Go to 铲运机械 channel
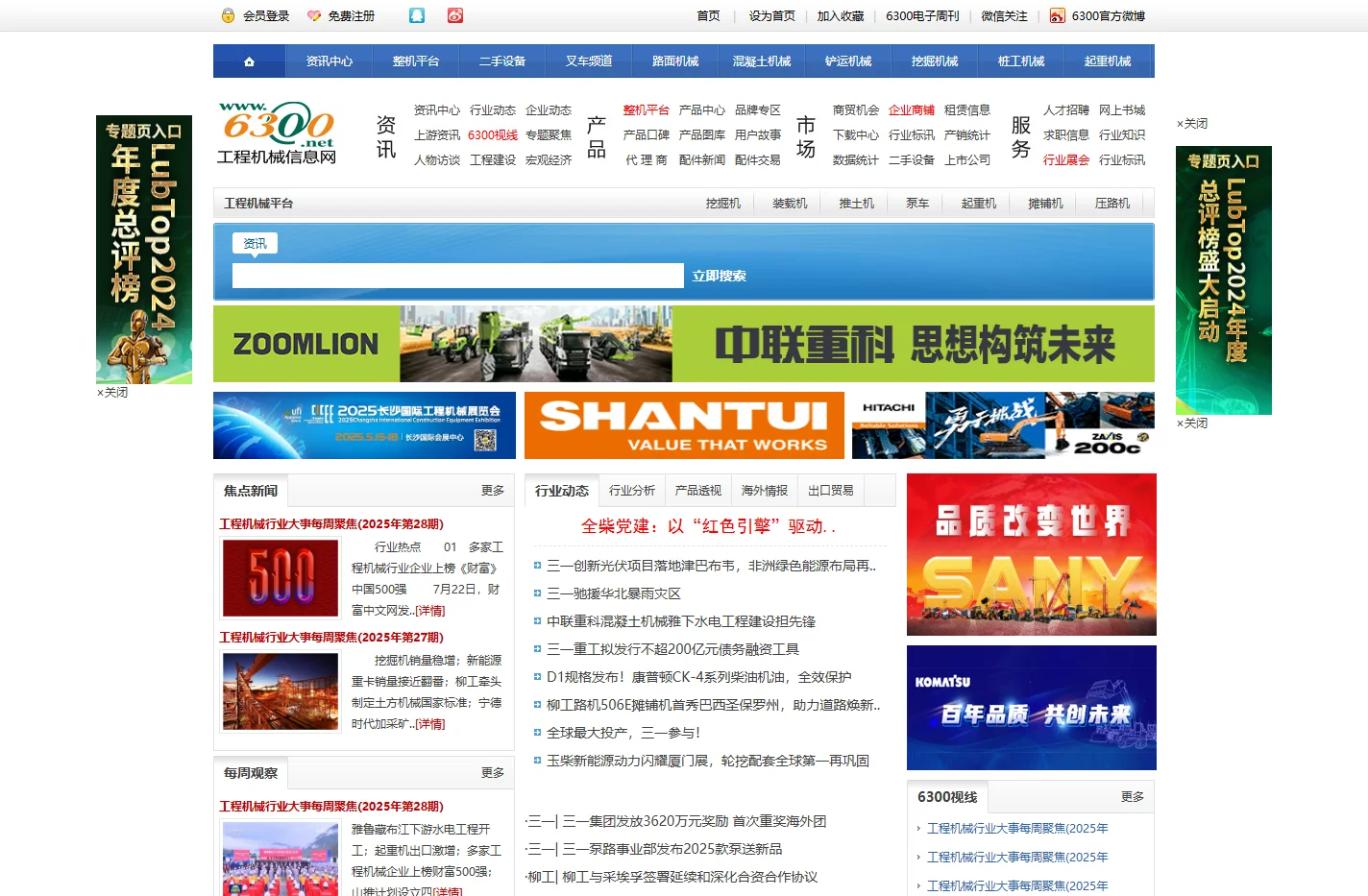1368x896 pixels. click(848, 61)
